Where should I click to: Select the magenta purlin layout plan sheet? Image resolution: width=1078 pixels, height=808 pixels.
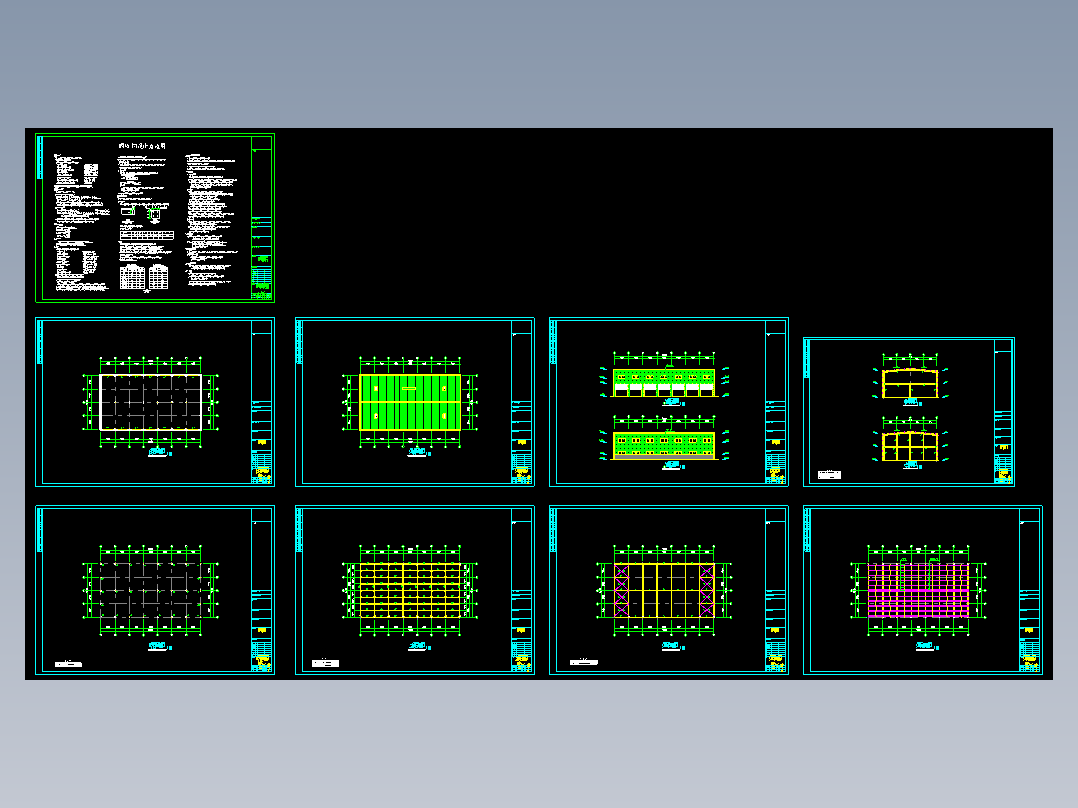tap(923, 590)
